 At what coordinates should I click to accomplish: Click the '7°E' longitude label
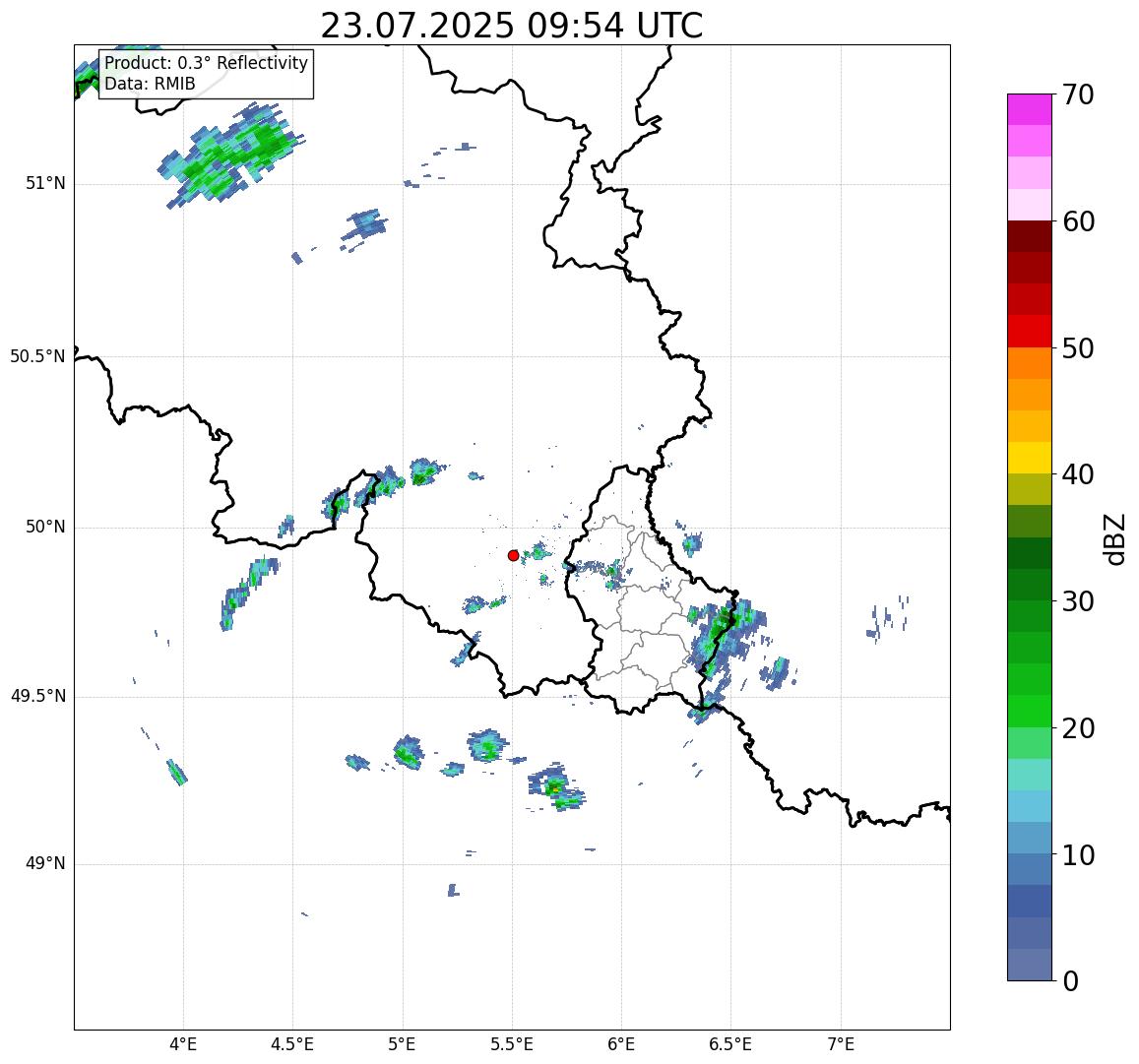coord(841,1044)
